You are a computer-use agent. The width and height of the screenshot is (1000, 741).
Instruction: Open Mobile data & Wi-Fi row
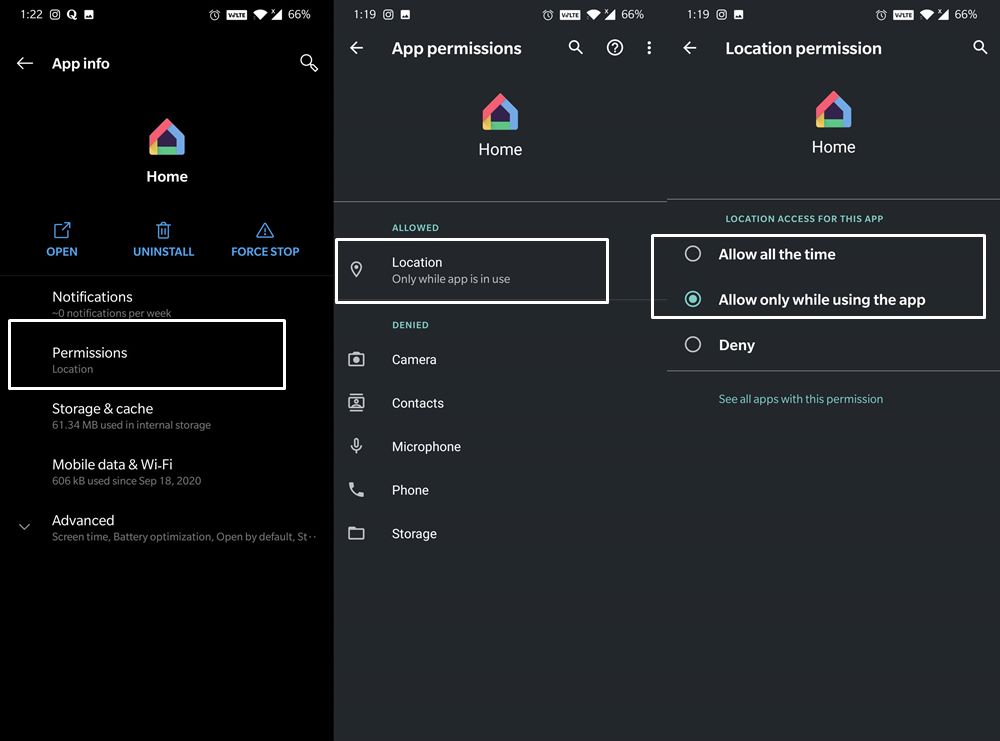pyautogui.click(x=167, y=472)
